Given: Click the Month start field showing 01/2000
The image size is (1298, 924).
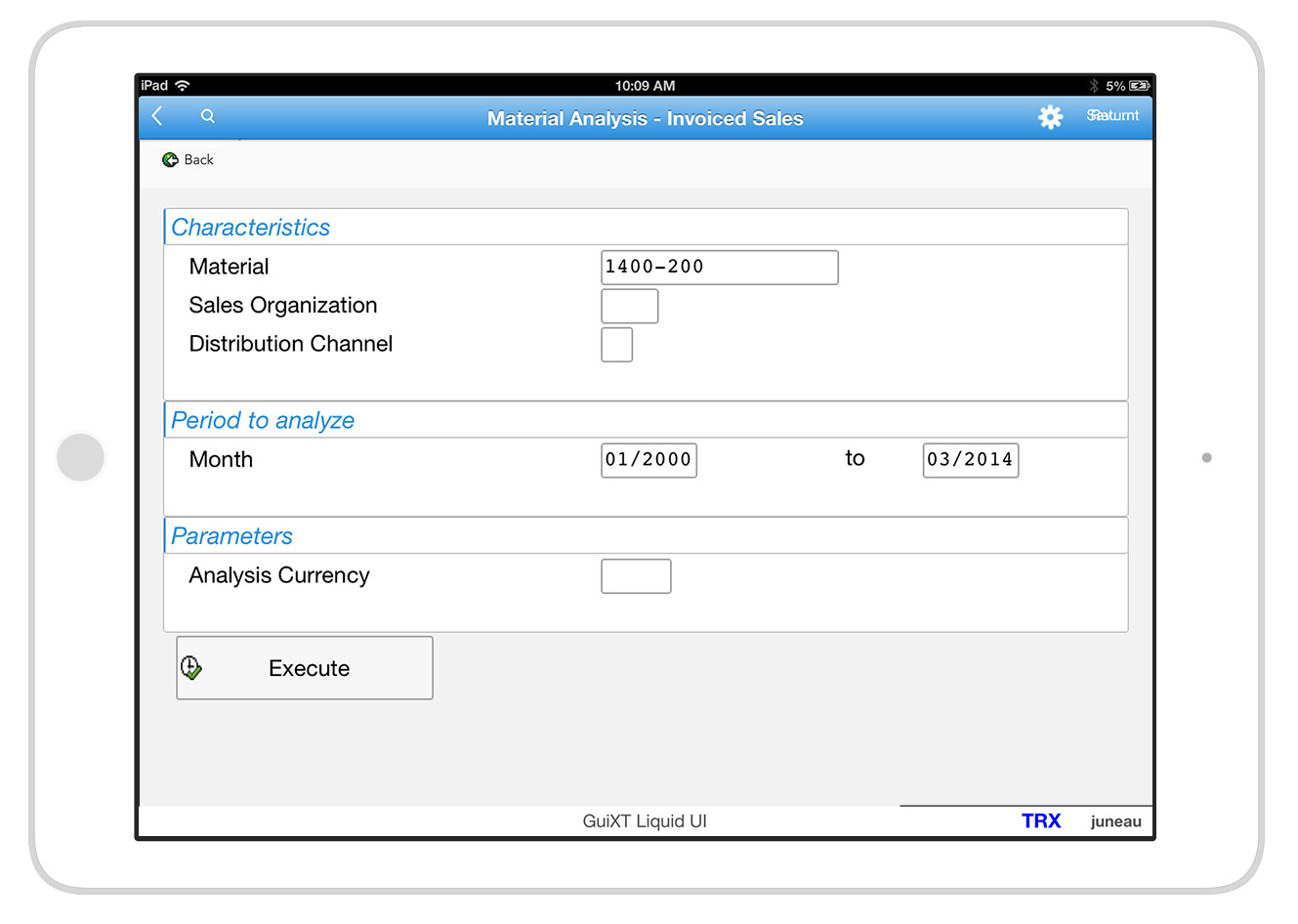Looking at the screenshot, I should [x=649, y=460].
